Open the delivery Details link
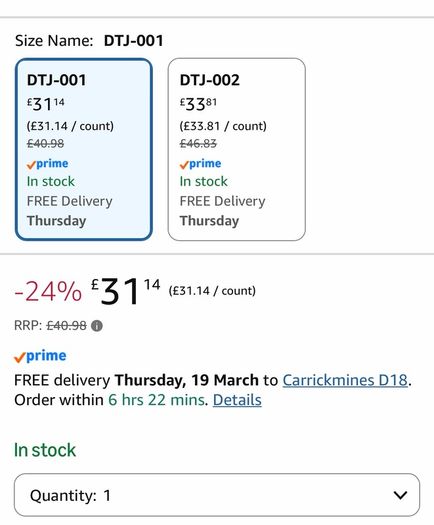The width and height of the screenshot is (434, 525). point(237,400)
